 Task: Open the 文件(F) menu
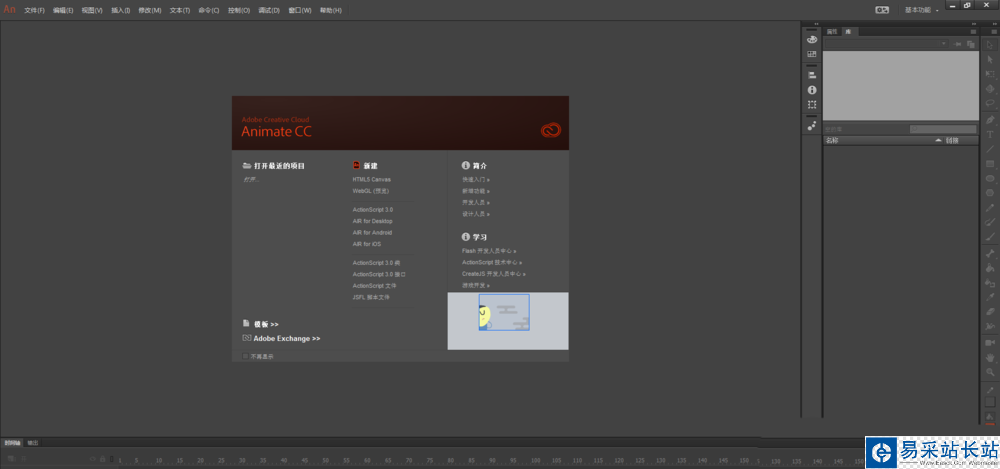34,10
